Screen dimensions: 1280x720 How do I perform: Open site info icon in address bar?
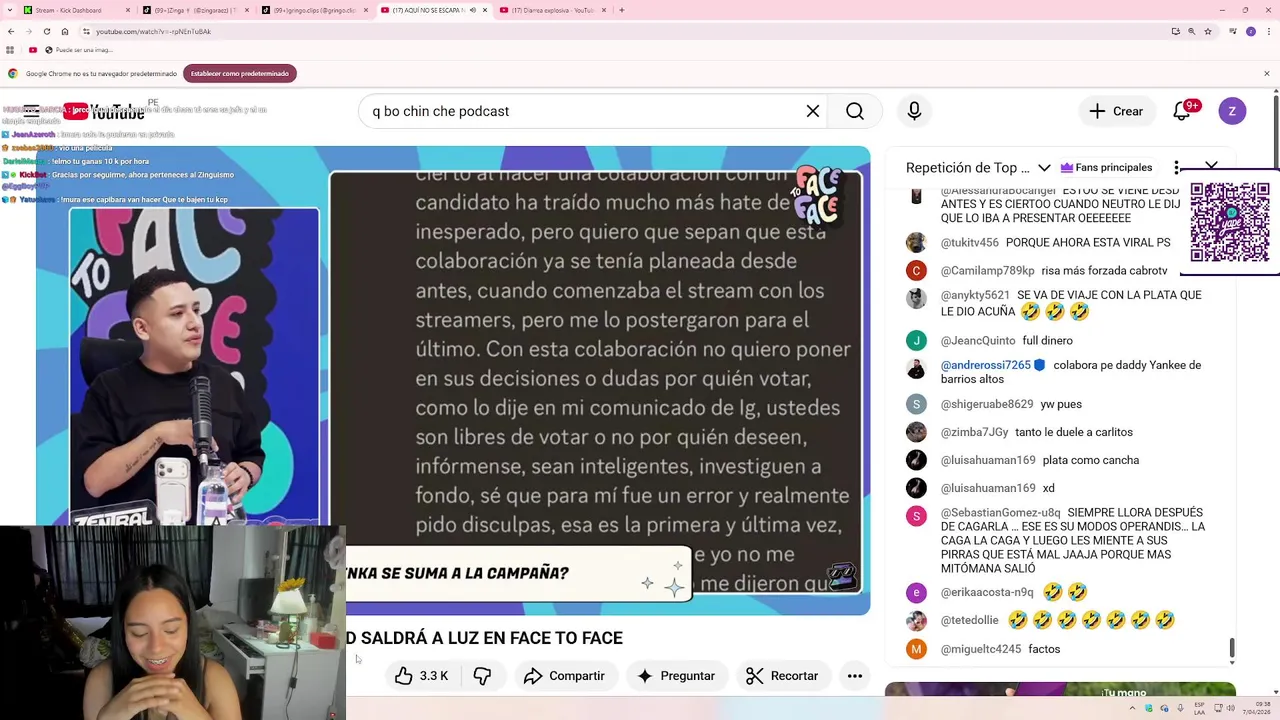[x=86, y=31]
